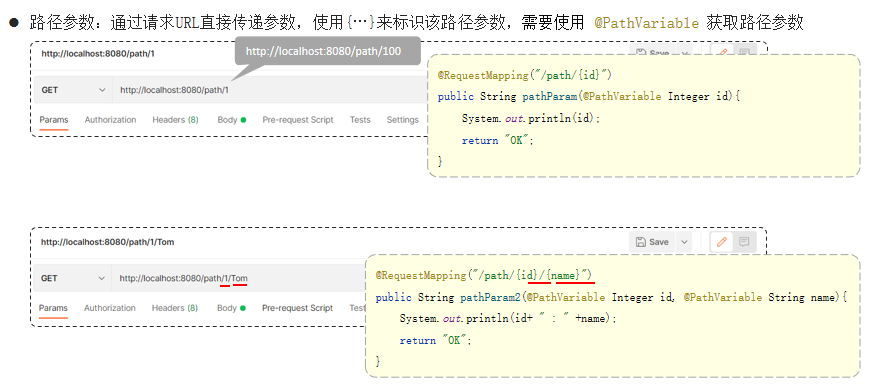Click the gray tooltip showing localhost:8080/path/100

328,51
